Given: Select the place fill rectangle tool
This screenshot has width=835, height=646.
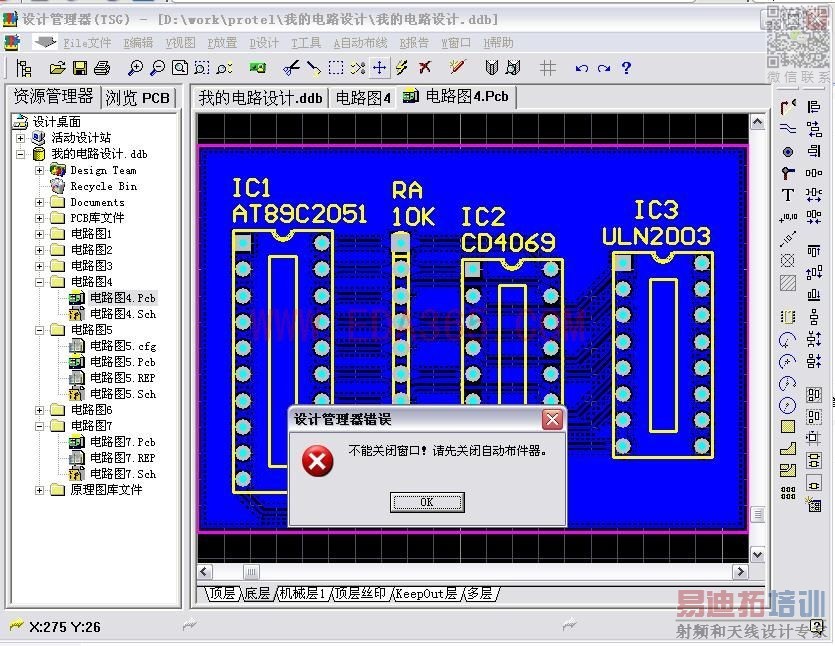Looking at the screenshot, I should pos(788,427).
